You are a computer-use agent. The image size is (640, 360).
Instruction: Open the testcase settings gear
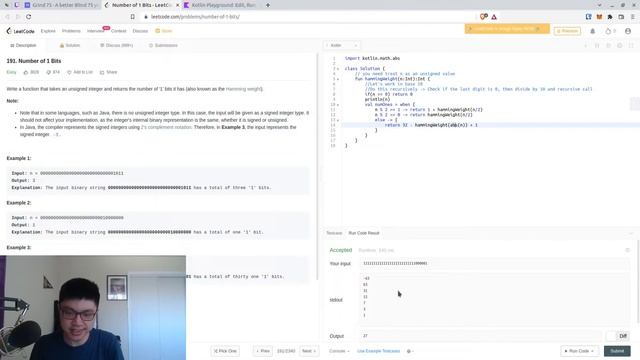point(409,351)
